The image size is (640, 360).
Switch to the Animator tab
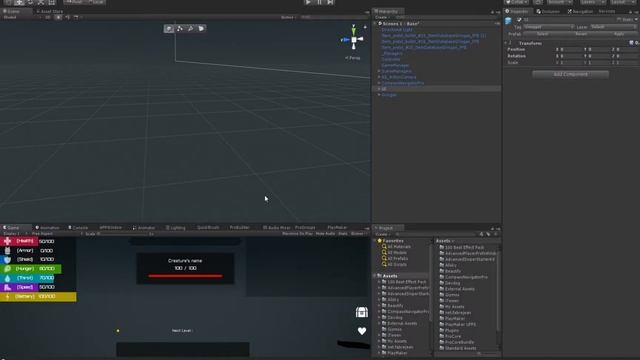point(144,228)
